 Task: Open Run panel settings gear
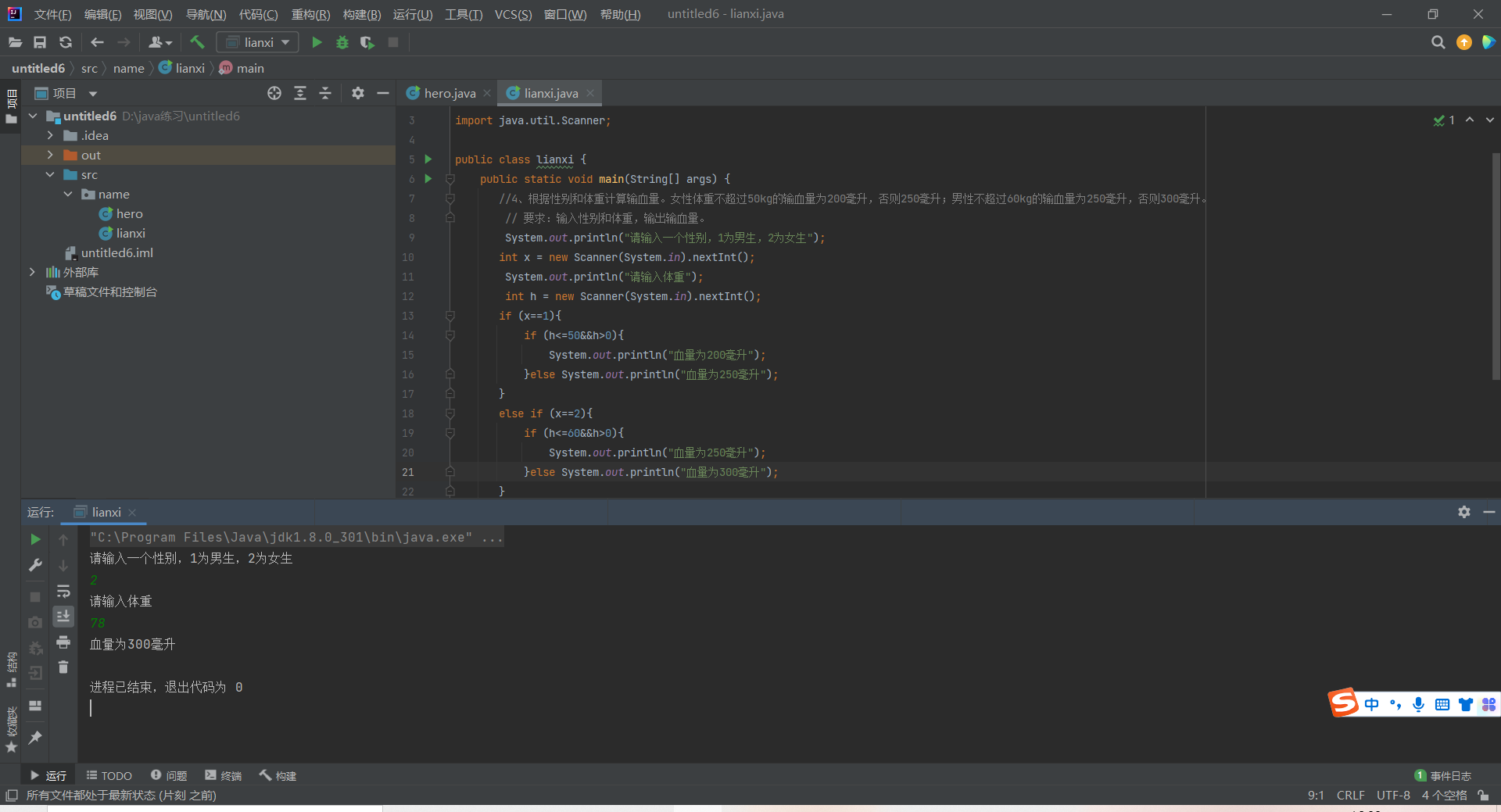(1463, 512)
